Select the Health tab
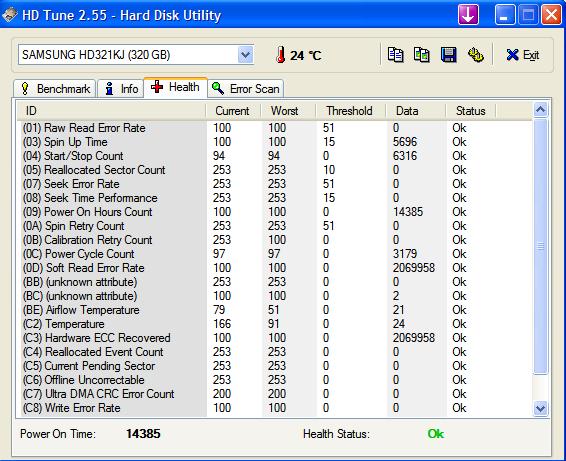The width and height of the screenshot is (566, 461). (175, 87)
